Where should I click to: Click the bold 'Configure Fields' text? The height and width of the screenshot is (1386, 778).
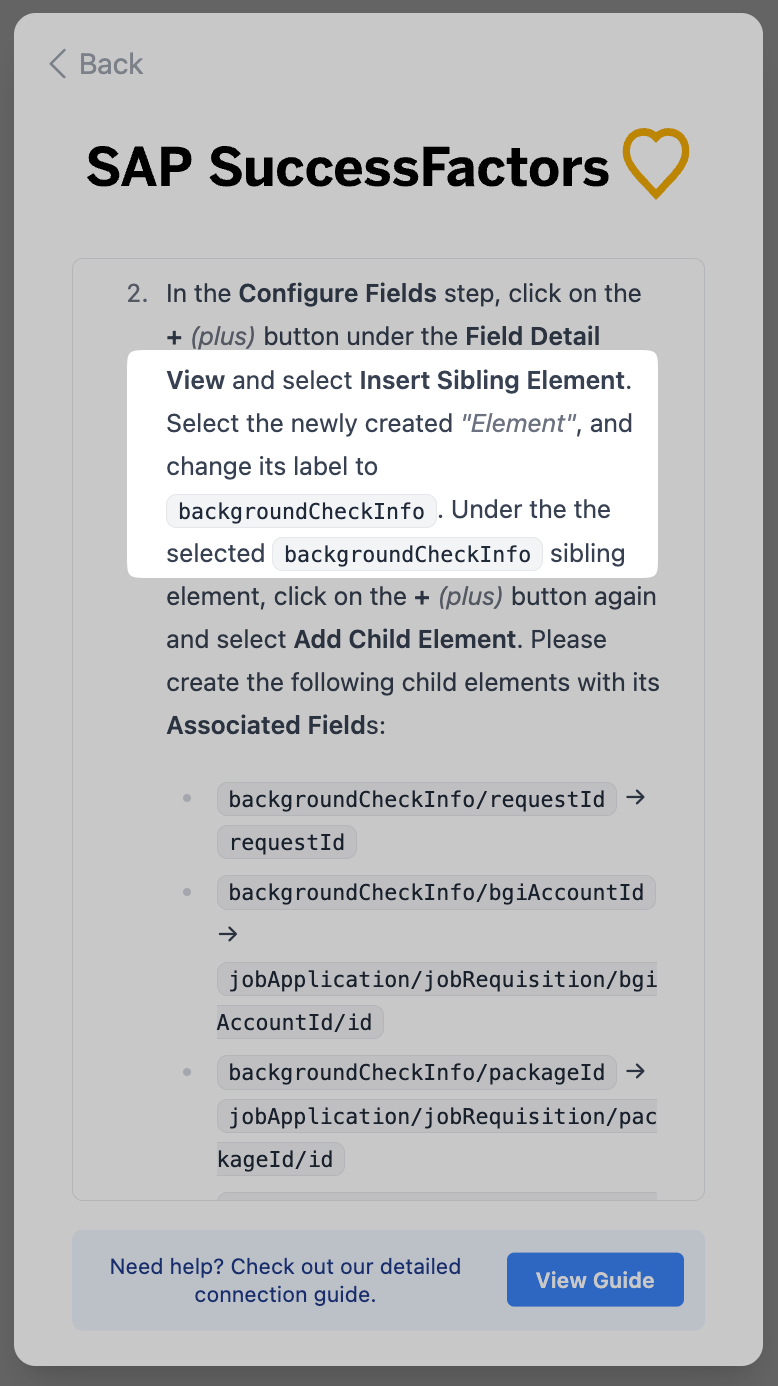click(337, 294)
